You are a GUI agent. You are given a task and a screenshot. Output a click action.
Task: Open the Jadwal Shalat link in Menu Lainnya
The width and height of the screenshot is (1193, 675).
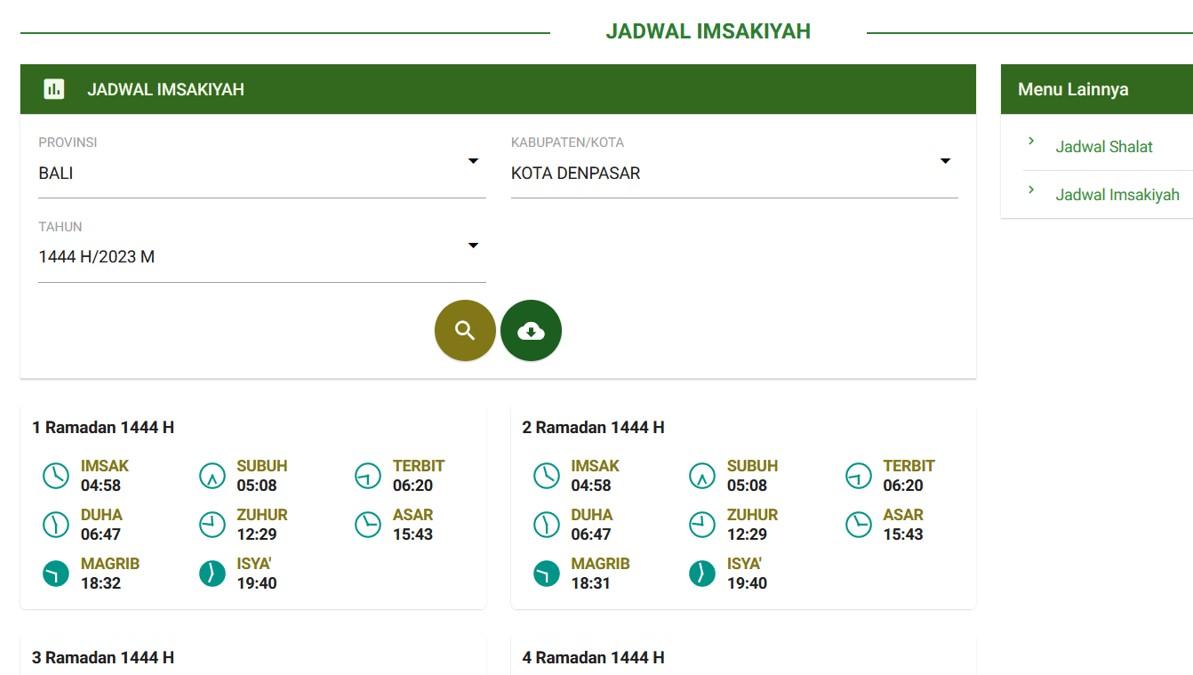pos(1104,146)
